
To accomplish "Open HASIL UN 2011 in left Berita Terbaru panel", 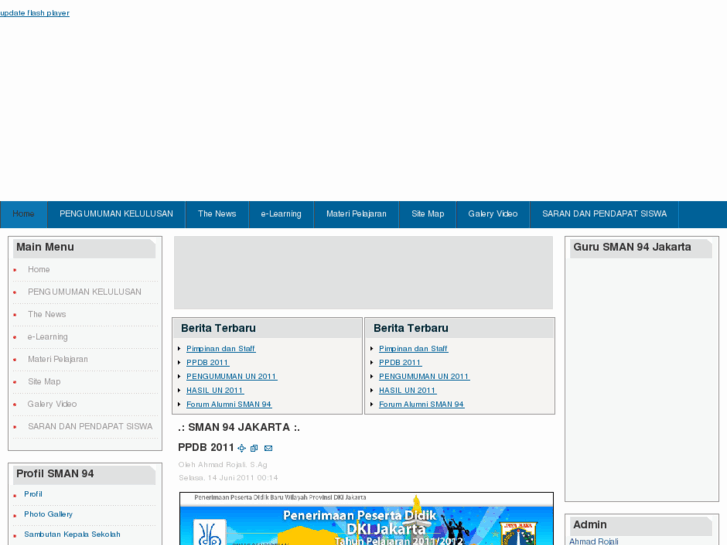I will click(215, 391).
